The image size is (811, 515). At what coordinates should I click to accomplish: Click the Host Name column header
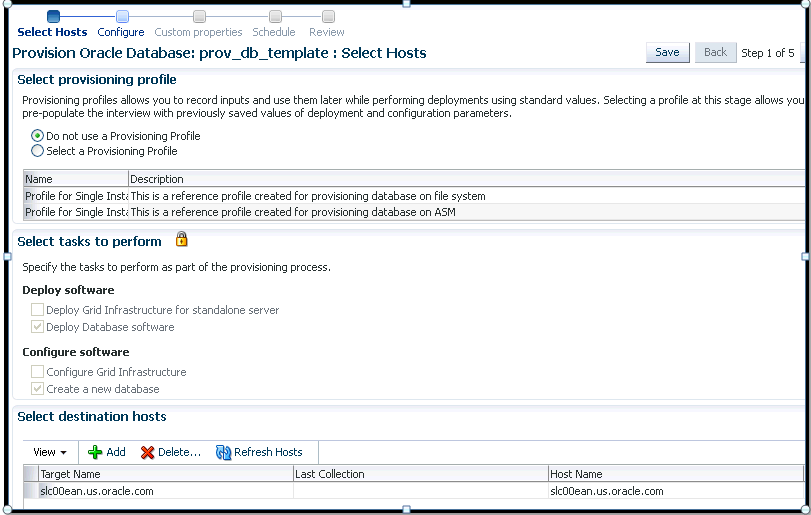click(x=676, y=474)
